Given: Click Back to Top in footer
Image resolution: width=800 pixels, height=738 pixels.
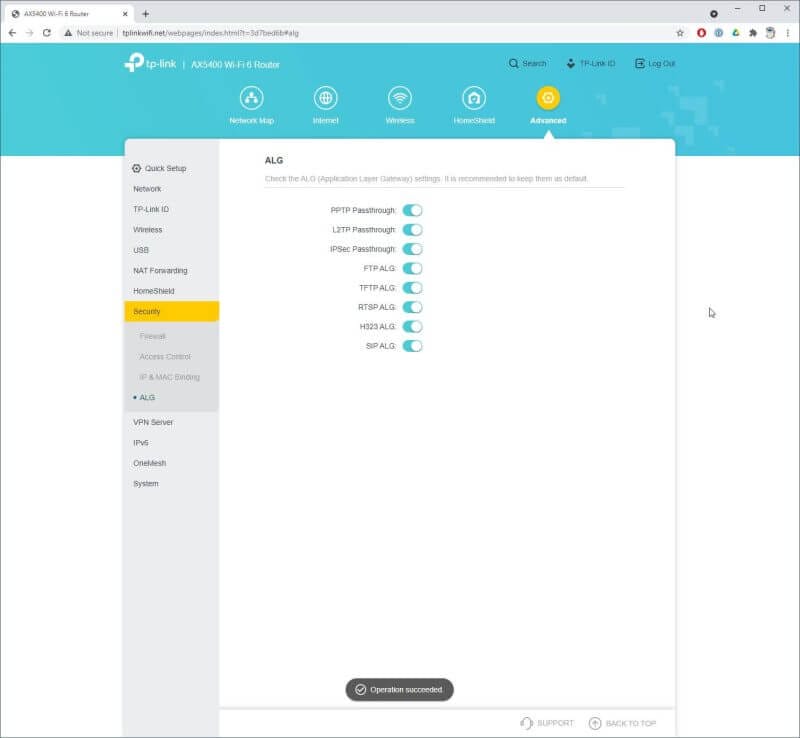Looking at the screenshot, I should 622,723.
